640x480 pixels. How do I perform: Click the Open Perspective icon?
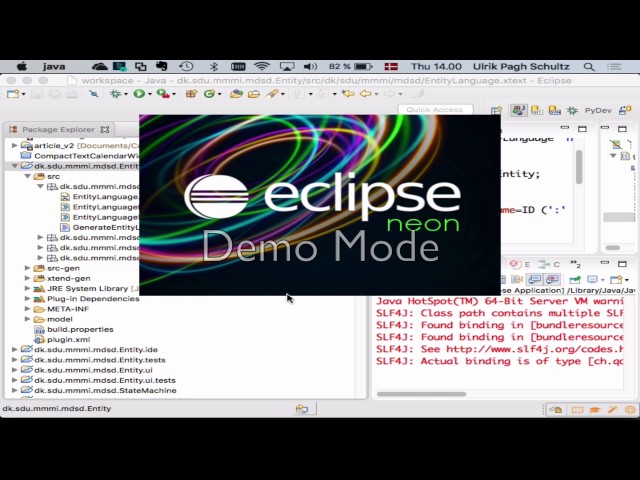tap(496, 111)
